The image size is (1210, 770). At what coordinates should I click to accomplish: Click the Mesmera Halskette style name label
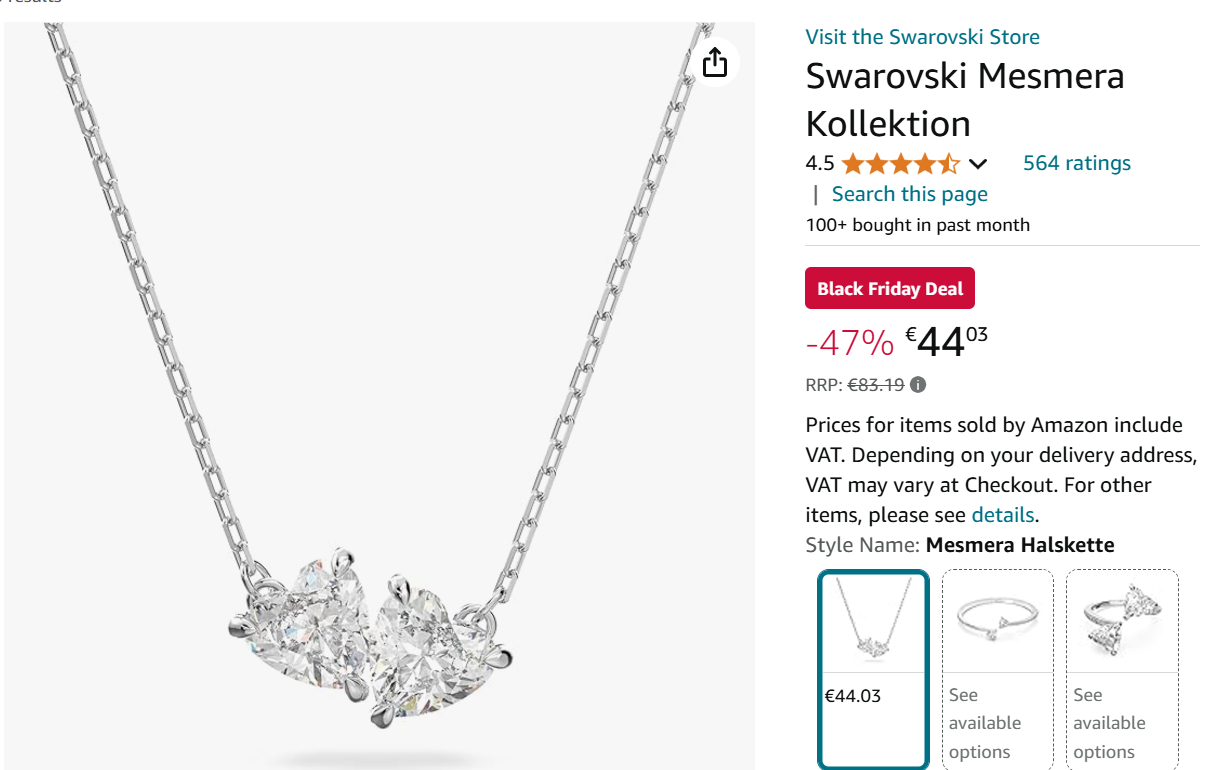[1019, 545]
